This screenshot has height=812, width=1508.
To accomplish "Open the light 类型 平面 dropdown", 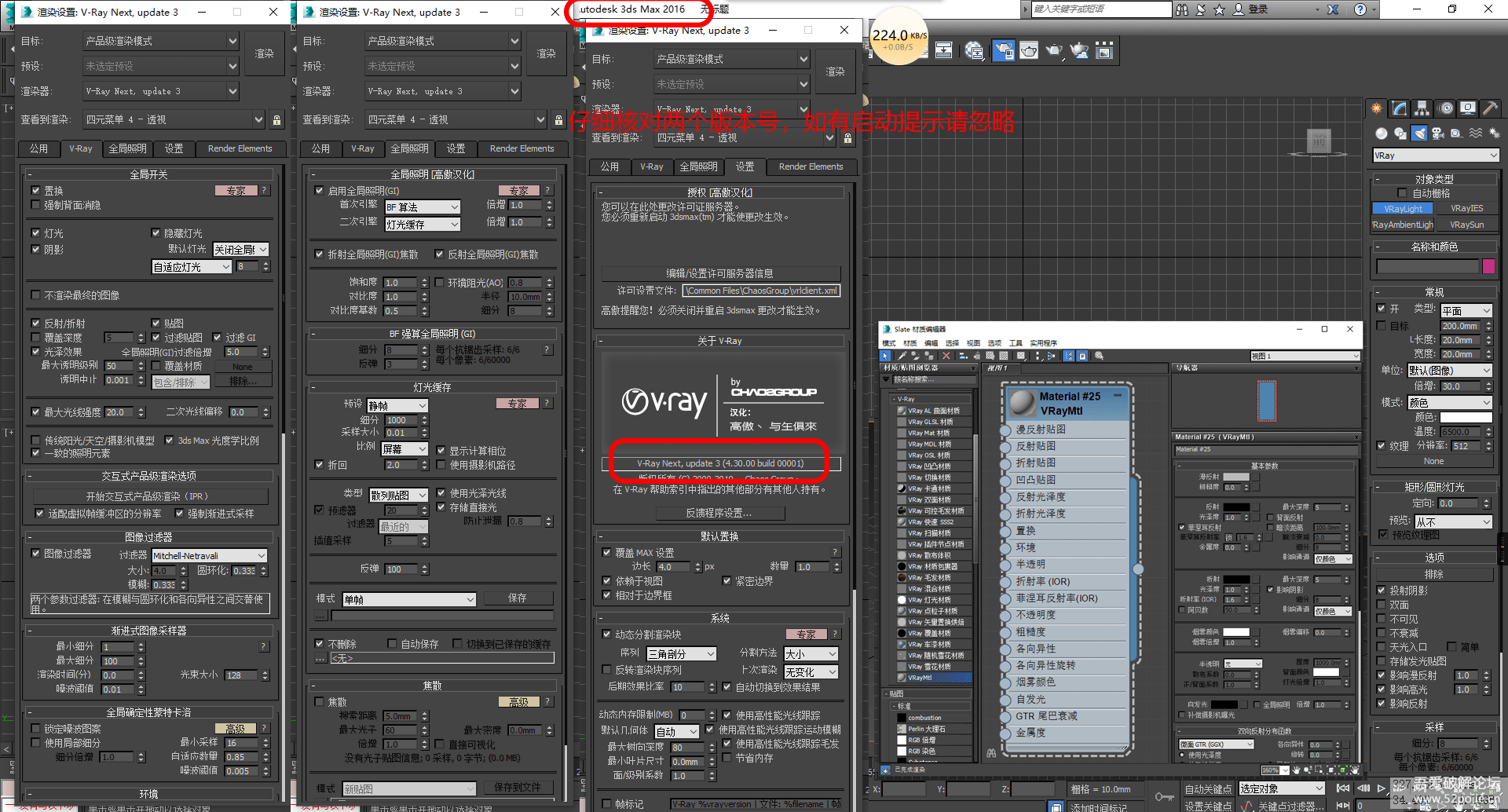I will coord(1466,311).
